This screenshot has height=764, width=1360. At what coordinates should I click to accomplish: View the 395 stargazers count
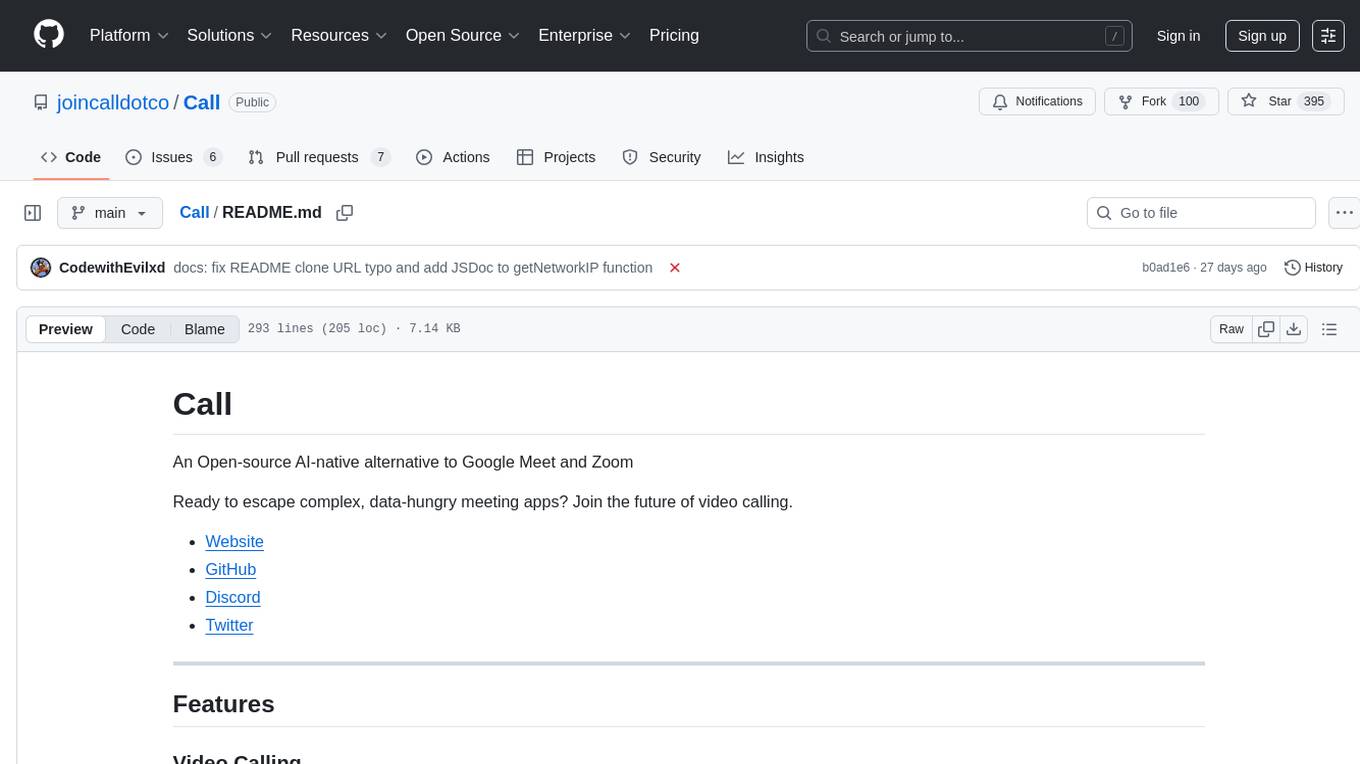click(x=1313, y=102)
